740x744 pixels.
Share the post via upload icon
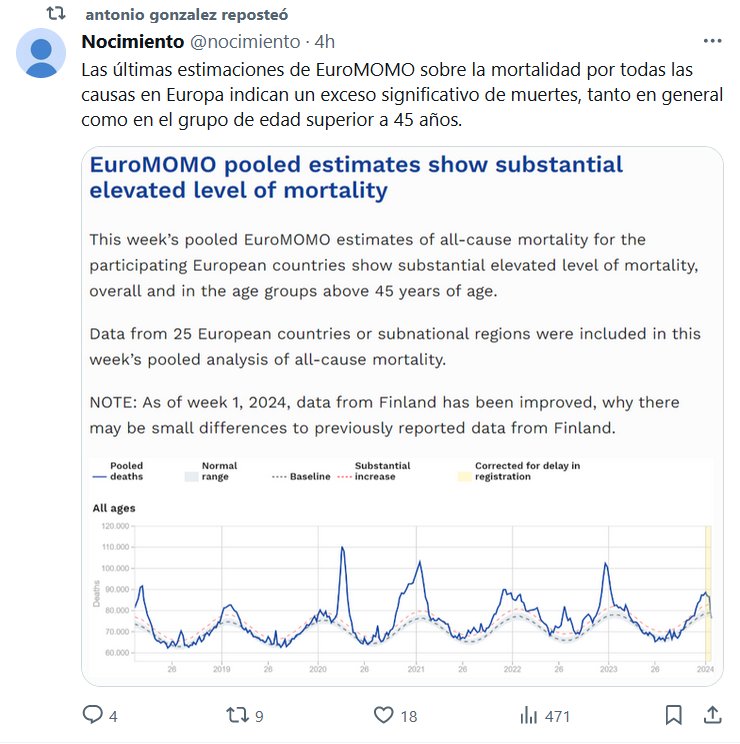[712, 715]
